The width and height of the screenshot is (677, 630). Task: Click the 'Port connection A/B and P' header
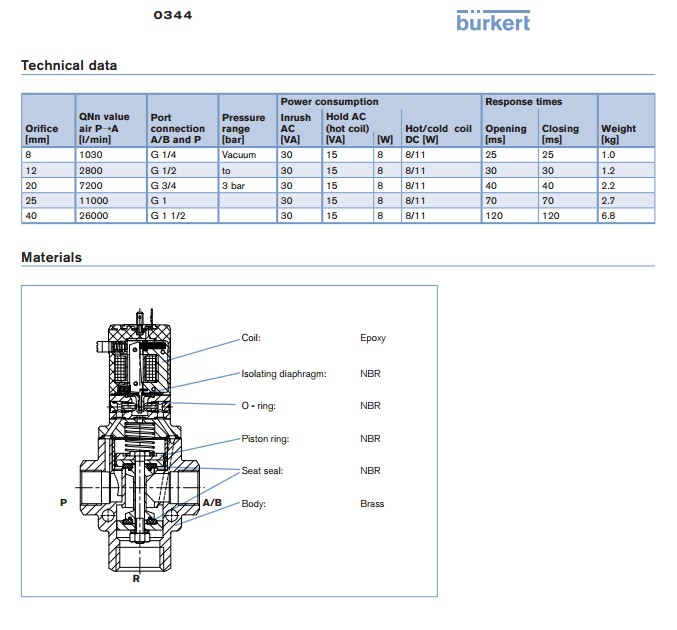coord(177,129)
